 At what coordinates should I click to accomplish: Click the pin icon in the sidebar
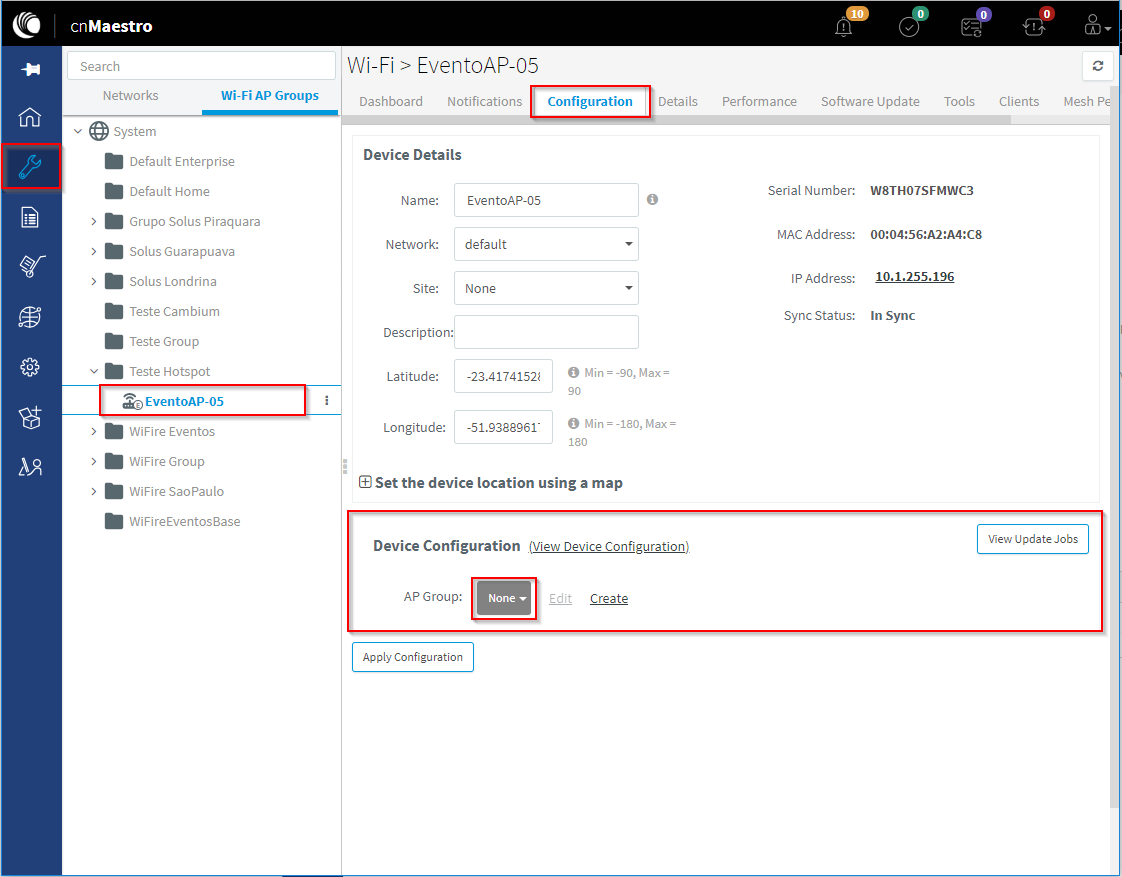pyautogui.click(x=30, y=69)
